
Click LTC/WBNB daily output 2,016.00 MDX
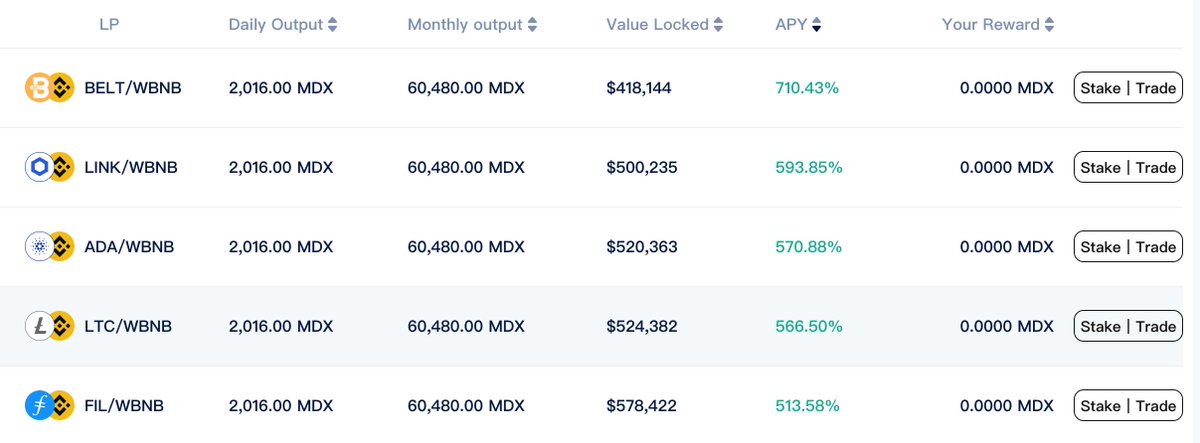coord(281,326)
